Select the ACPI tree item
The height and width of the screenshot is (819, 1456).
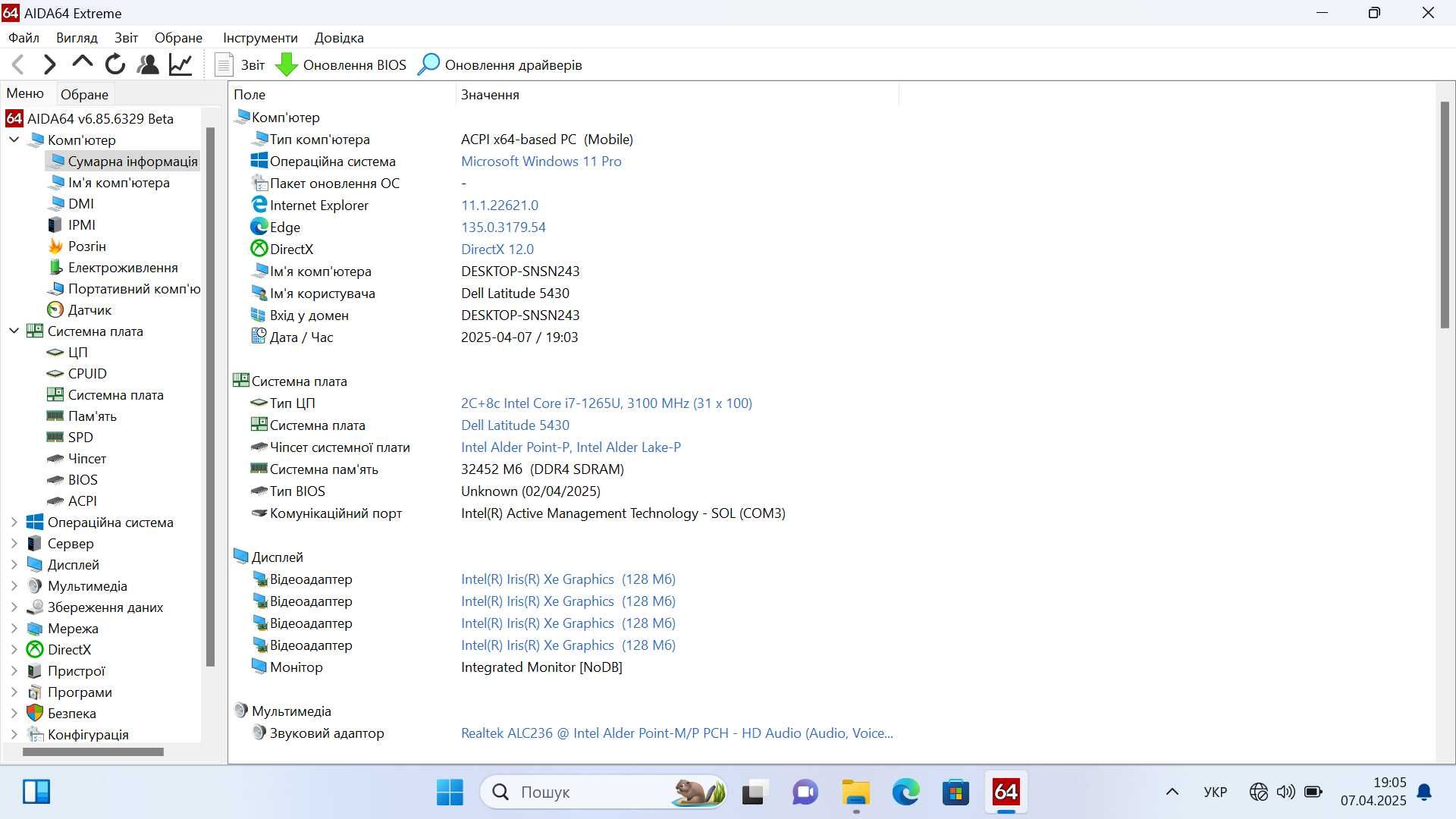73,500
